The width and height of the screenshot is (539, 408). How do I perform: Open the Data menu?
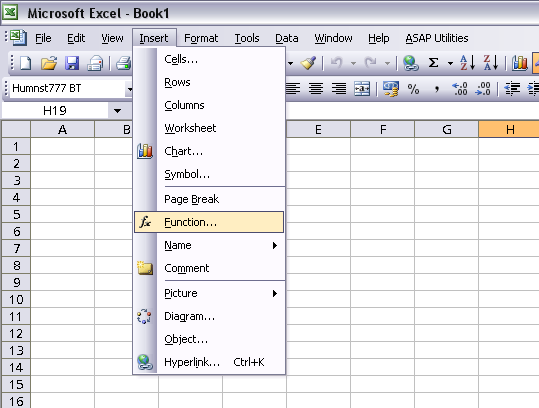tap(287, 38)
